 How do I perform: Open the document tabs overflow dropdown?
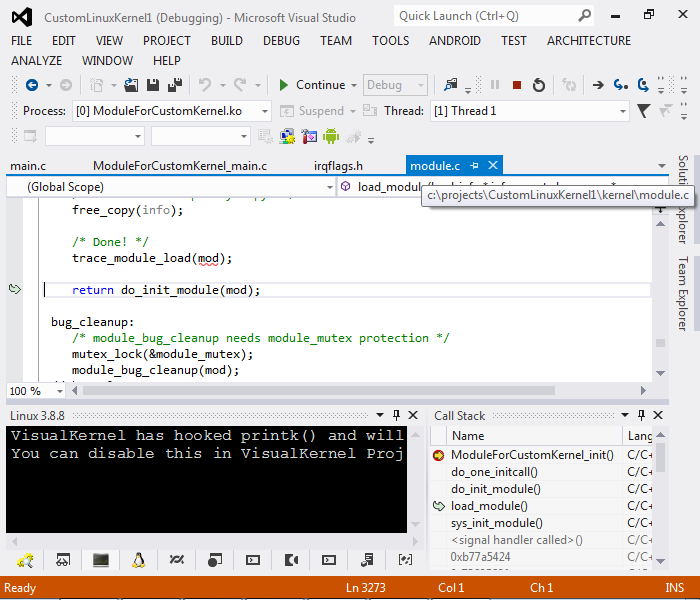(662, 166)
